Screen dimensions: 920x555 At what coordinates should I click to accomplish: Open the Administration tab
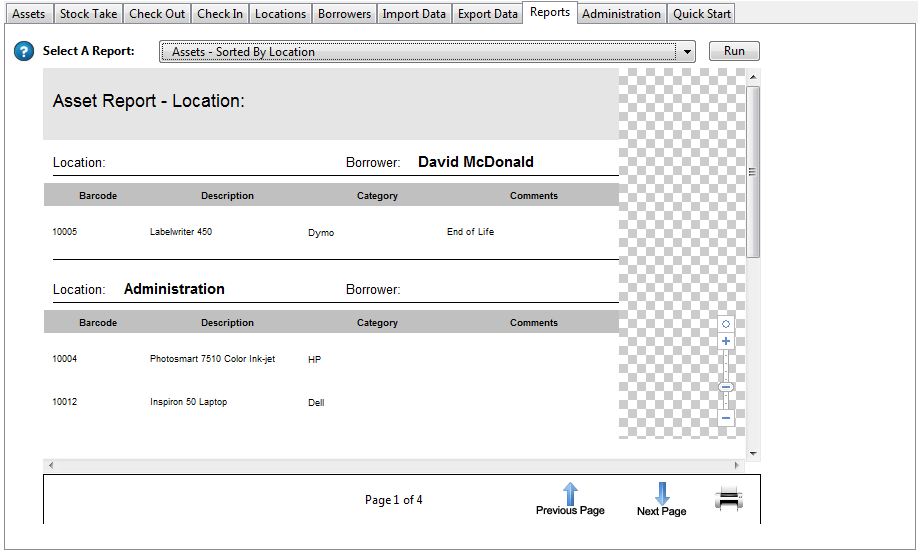[x=621, y=14]
